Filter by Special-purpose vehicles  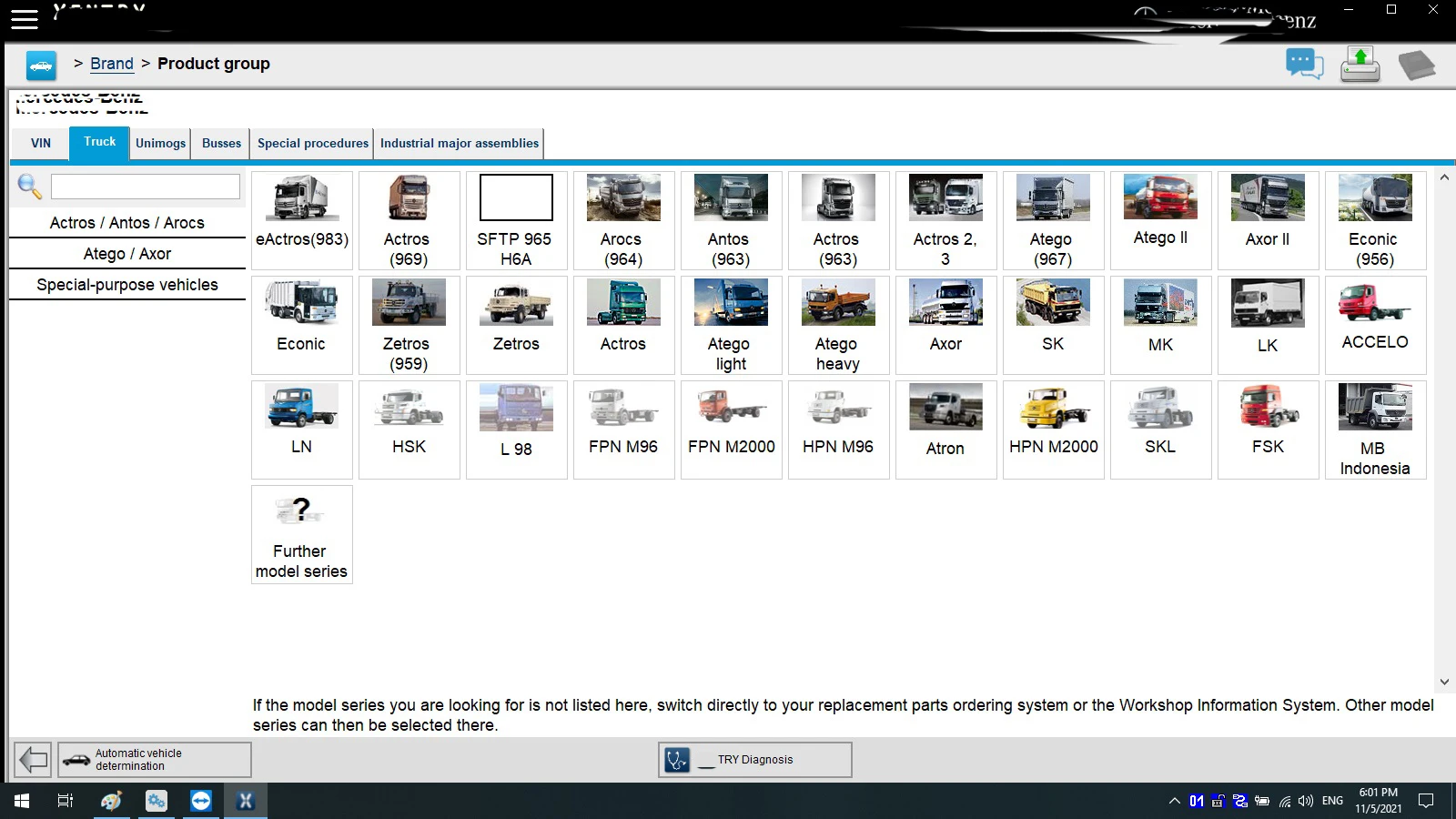coord(127,285)
